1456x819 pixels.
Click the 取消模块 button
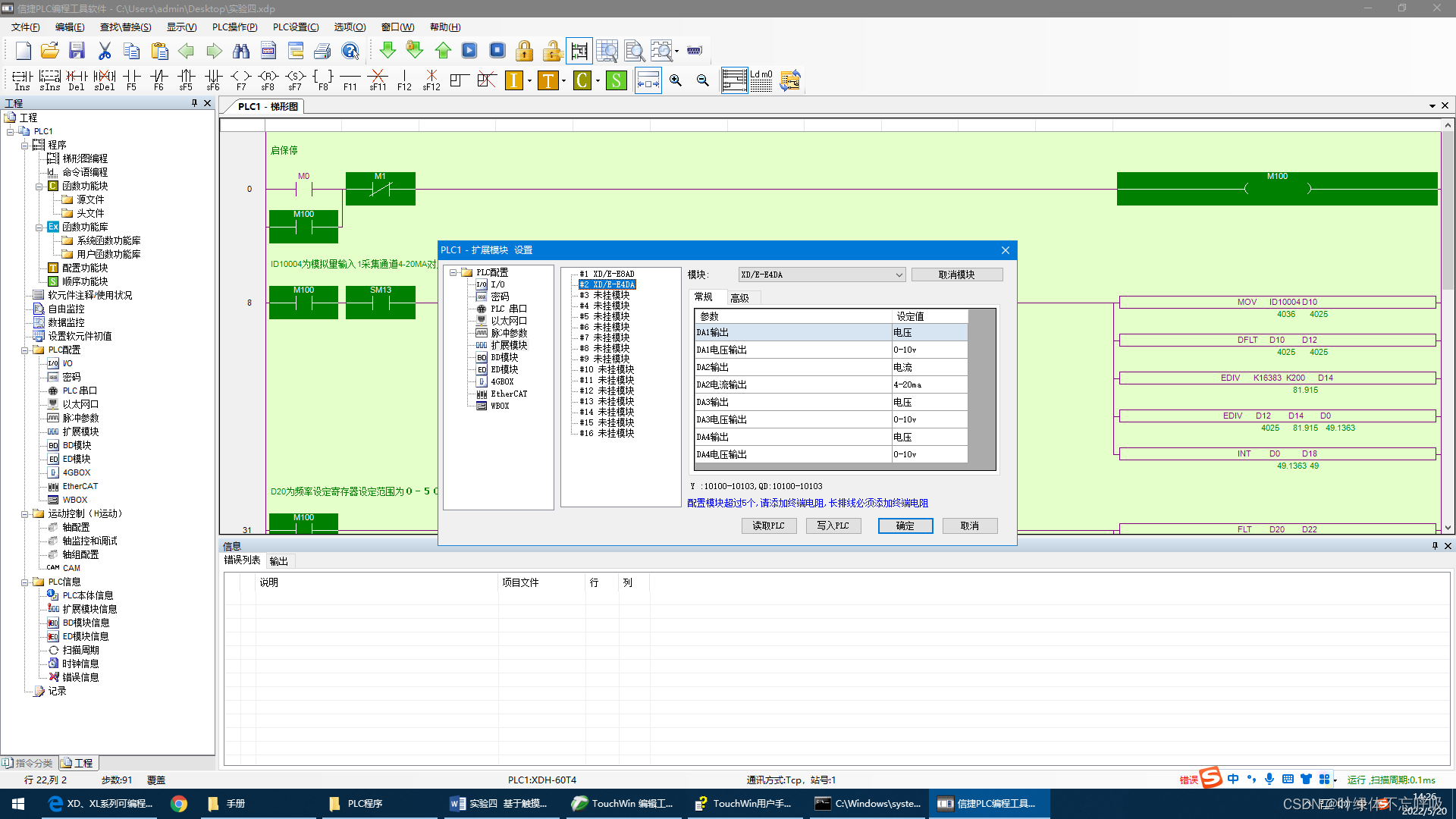(x=956, y=275)
